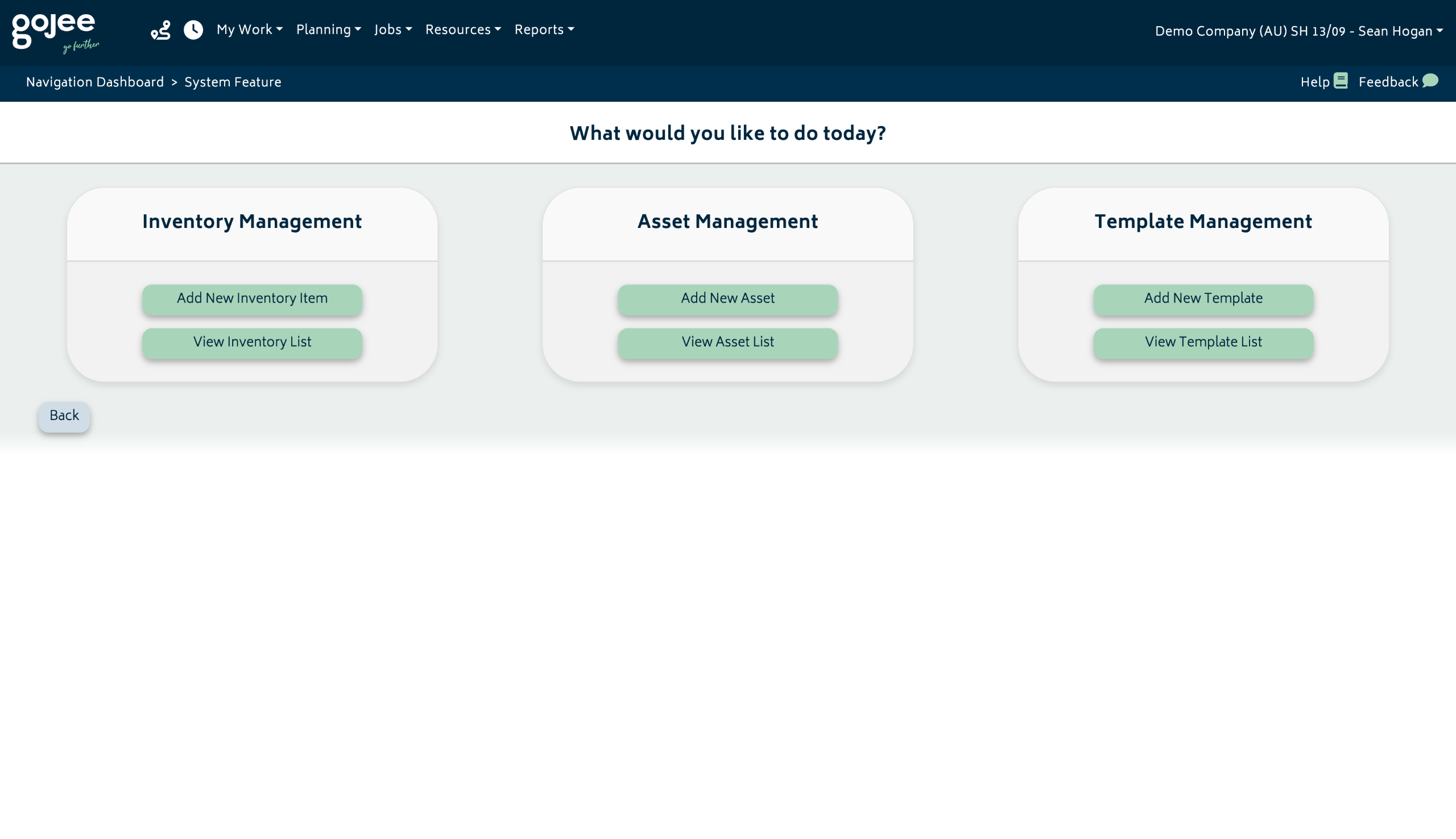
Task: Click Add New Inventory Item button
Action: [252, 298]
